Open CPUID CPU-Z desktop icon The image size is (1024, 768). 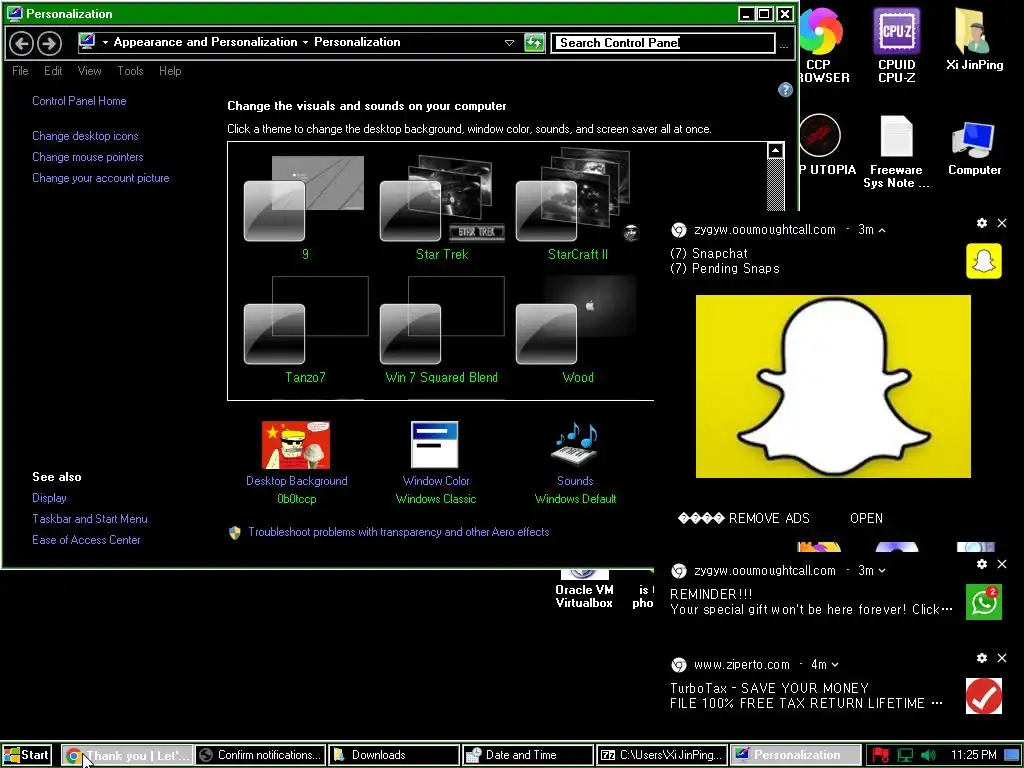[896, 46]
